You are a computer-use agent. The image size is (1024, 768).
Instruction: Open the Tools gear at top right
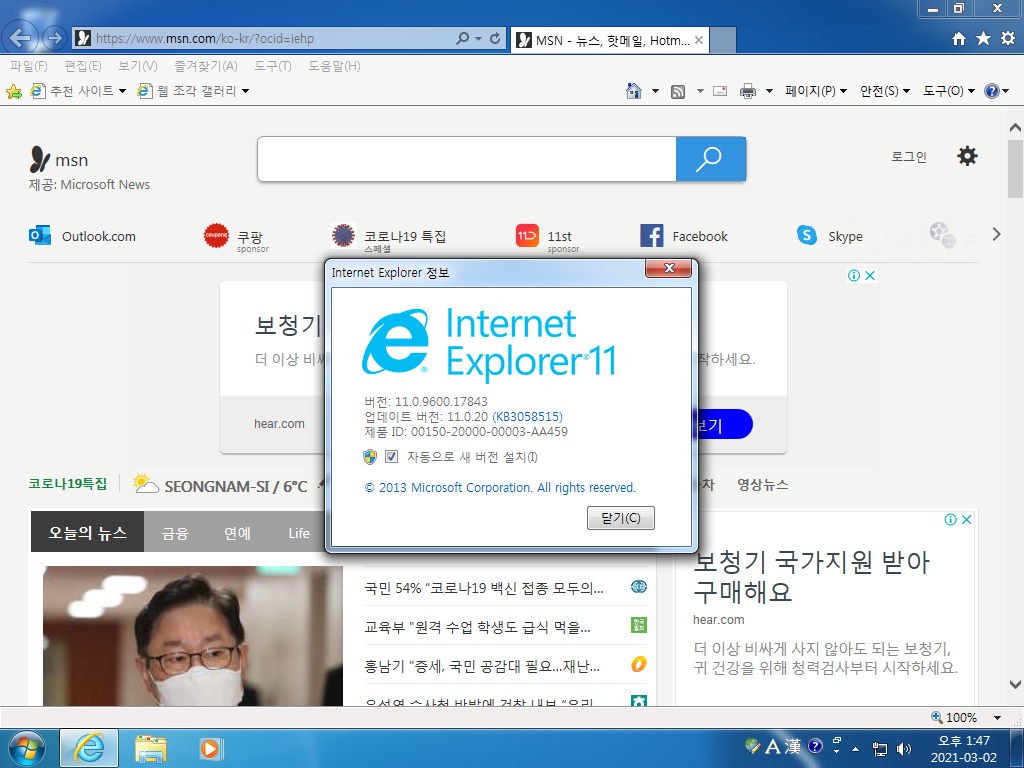click(1008, 39)
